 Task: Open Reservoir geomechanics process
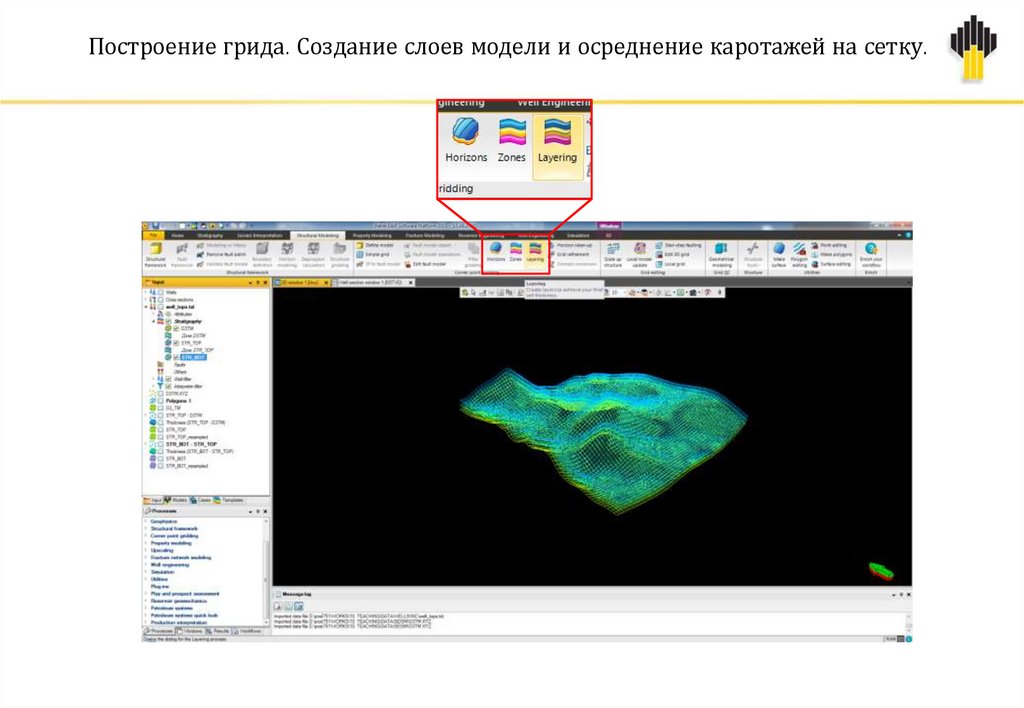pyautogui.click(x=178, y=601)
